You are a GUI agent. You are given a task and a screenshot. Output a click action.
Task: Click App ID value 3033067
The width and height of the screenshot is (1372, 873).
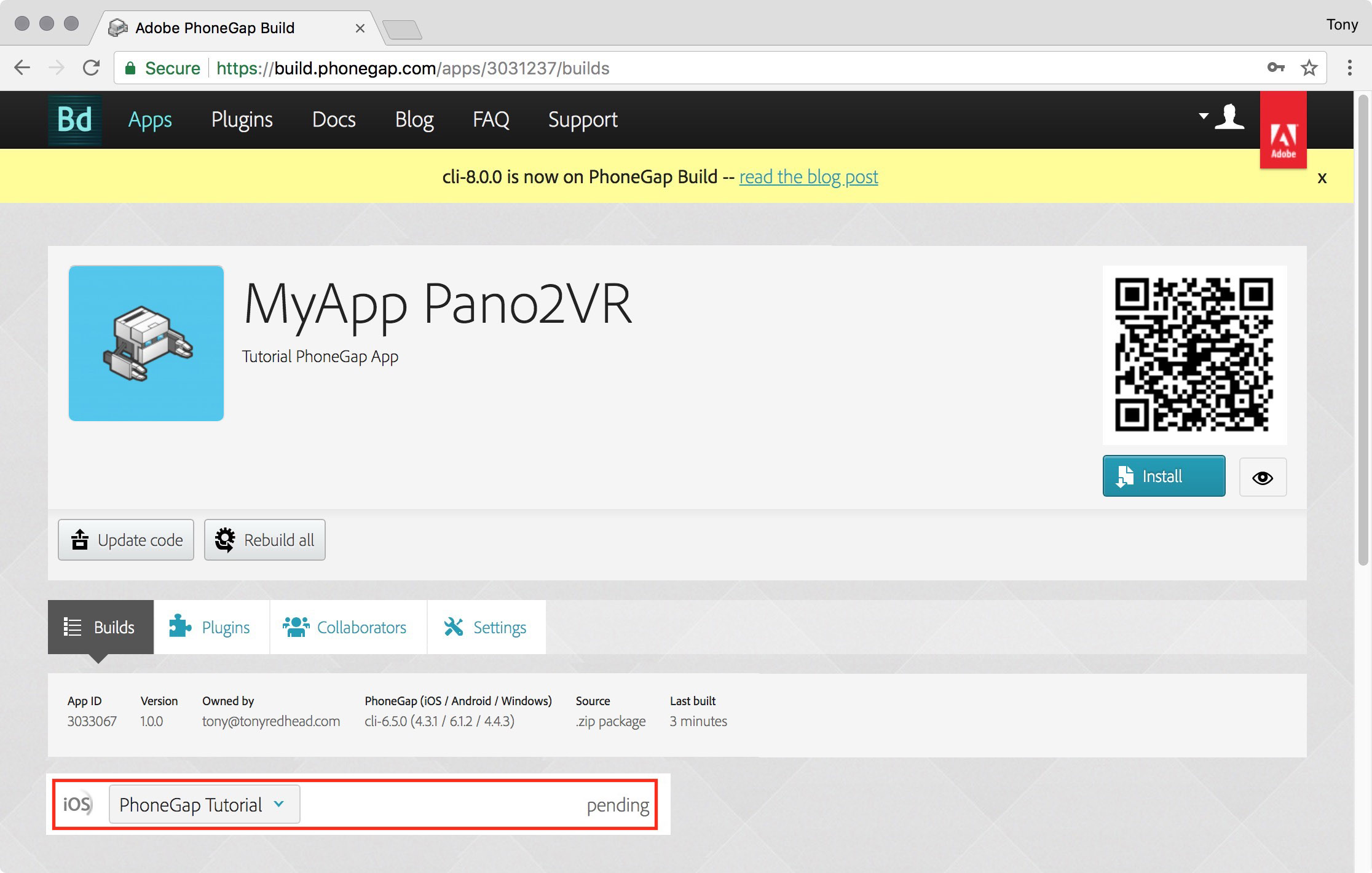[x=92, y=721]
